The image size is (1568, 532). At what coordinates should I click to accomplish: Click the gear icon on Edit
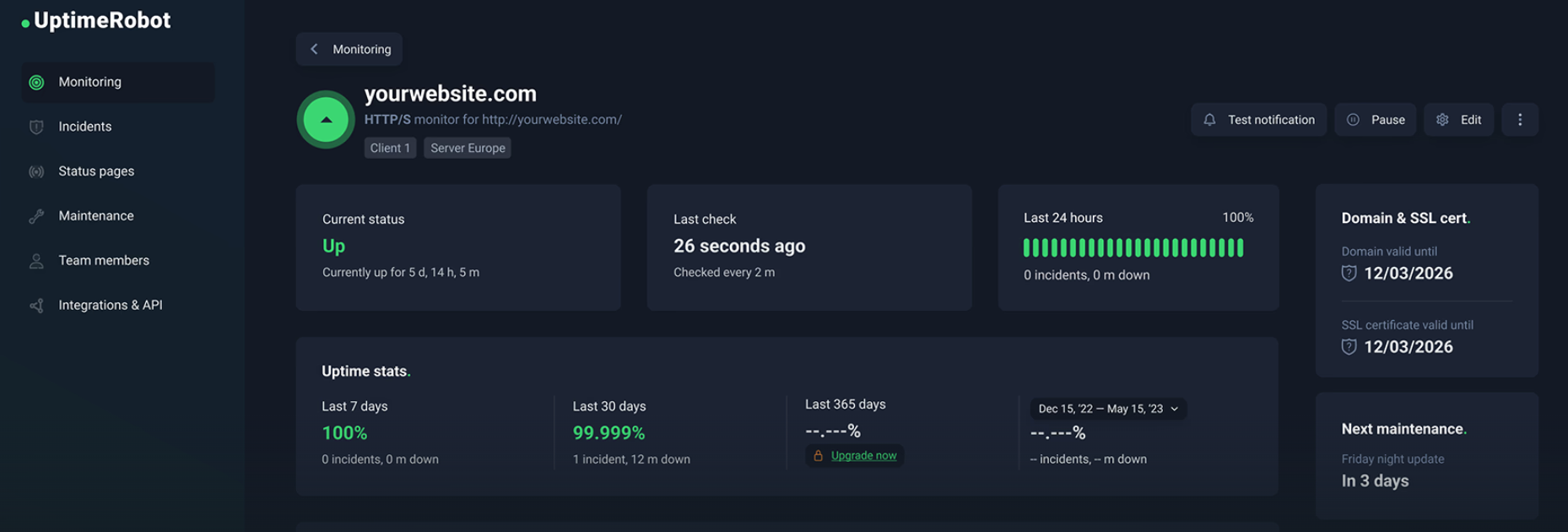coord(1442,120)
